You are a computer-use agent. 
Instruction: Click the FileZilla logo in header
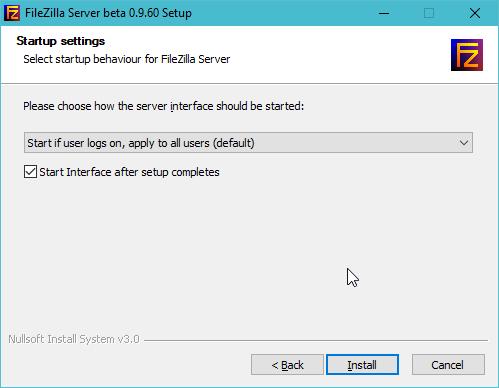pyautogui.click(x=467, y=55)
